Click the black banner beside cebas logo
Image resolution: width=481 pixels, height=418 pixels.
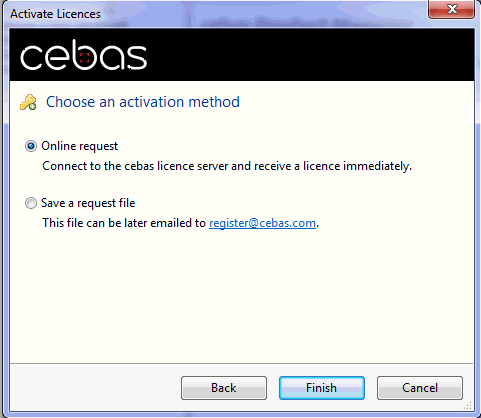click(x=310, y=55)
